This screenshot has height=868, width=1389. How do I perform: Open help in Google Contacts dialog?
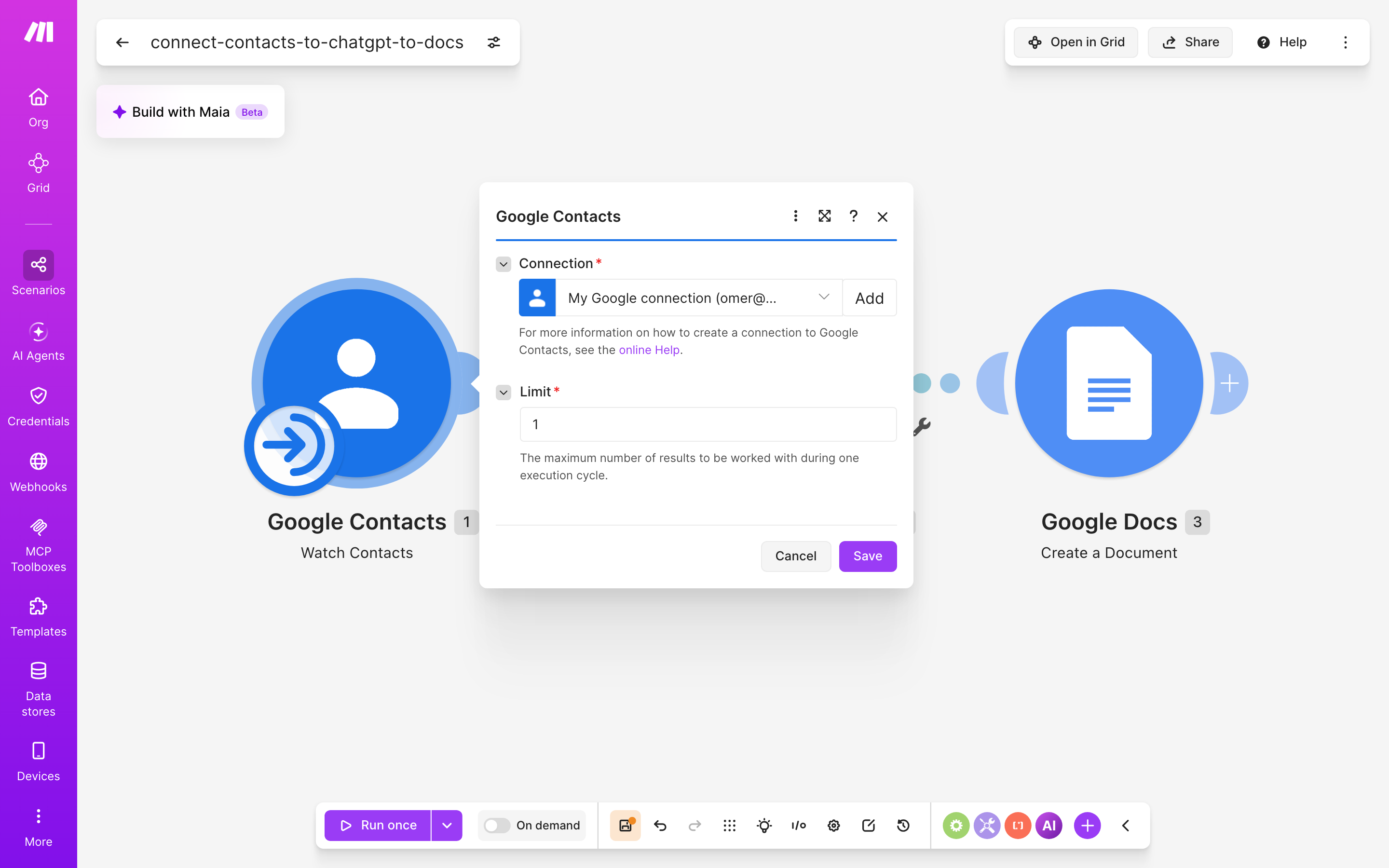854,216
